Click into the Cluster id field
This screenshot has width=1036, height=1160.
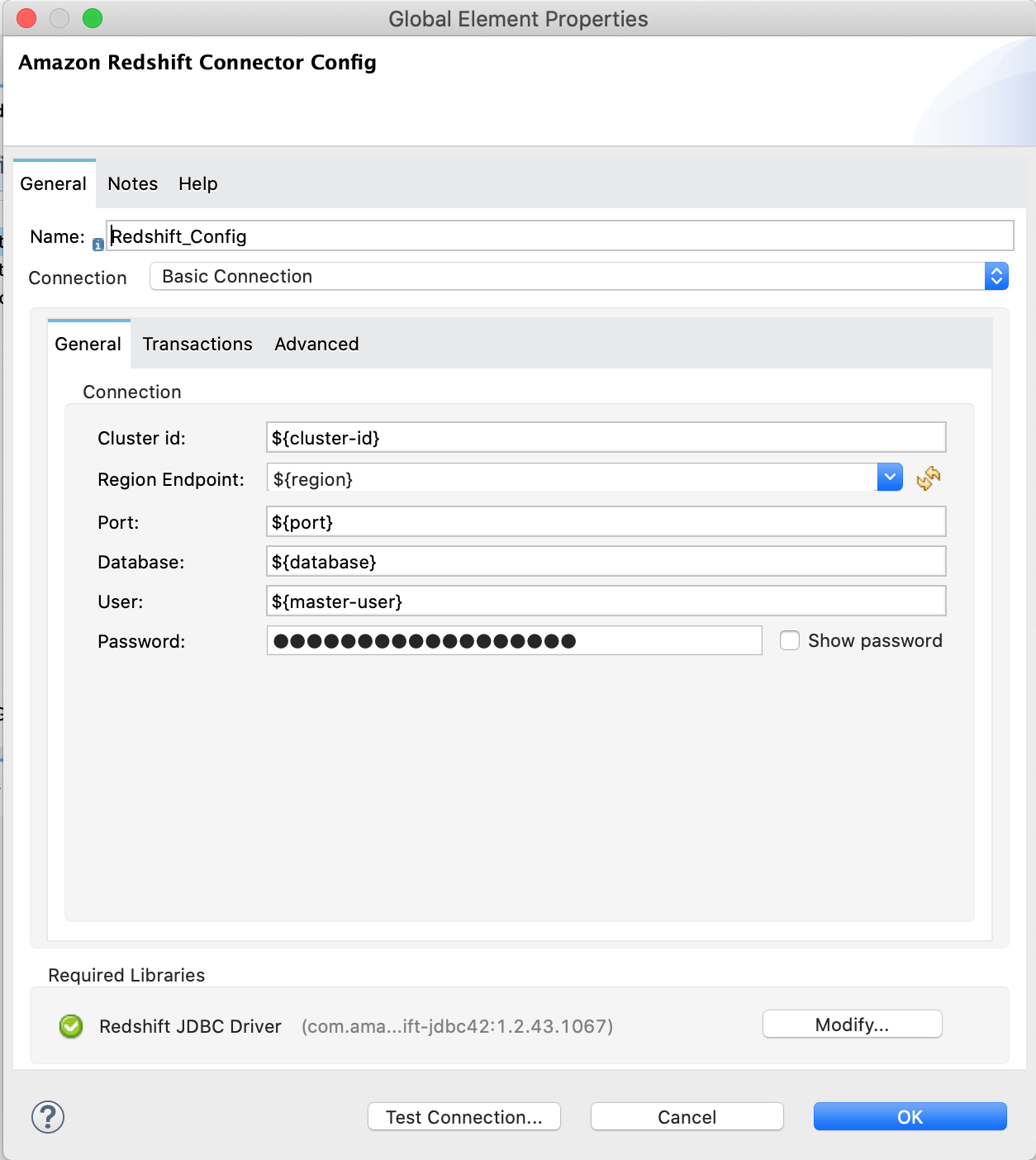point(606,438)
